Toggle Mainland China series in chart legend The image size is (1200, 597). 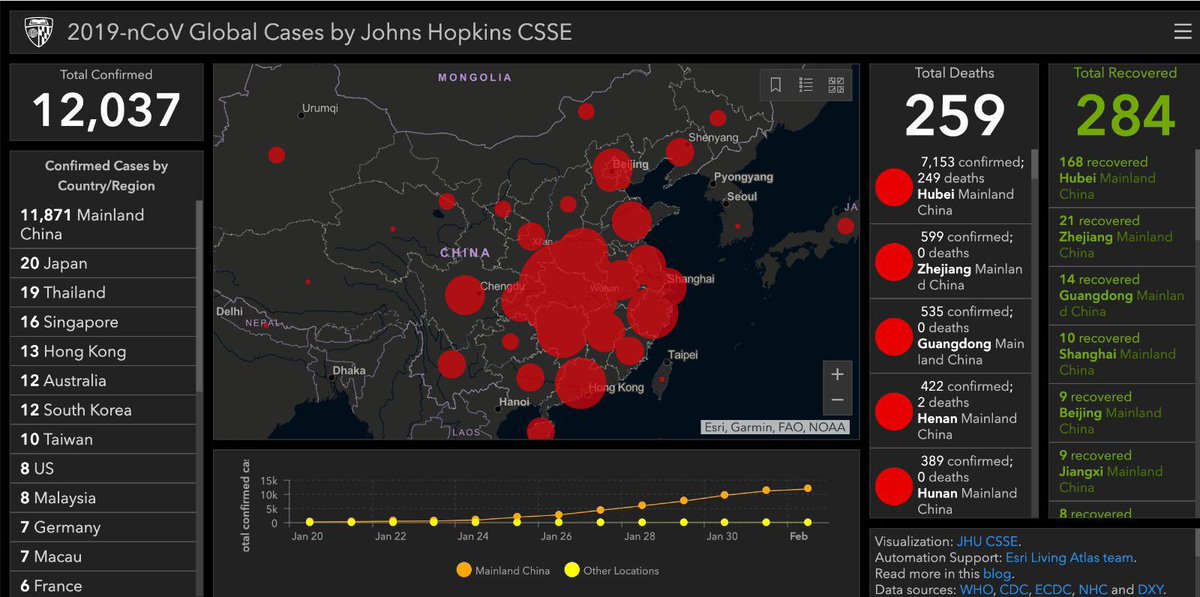tap(502, 571)
